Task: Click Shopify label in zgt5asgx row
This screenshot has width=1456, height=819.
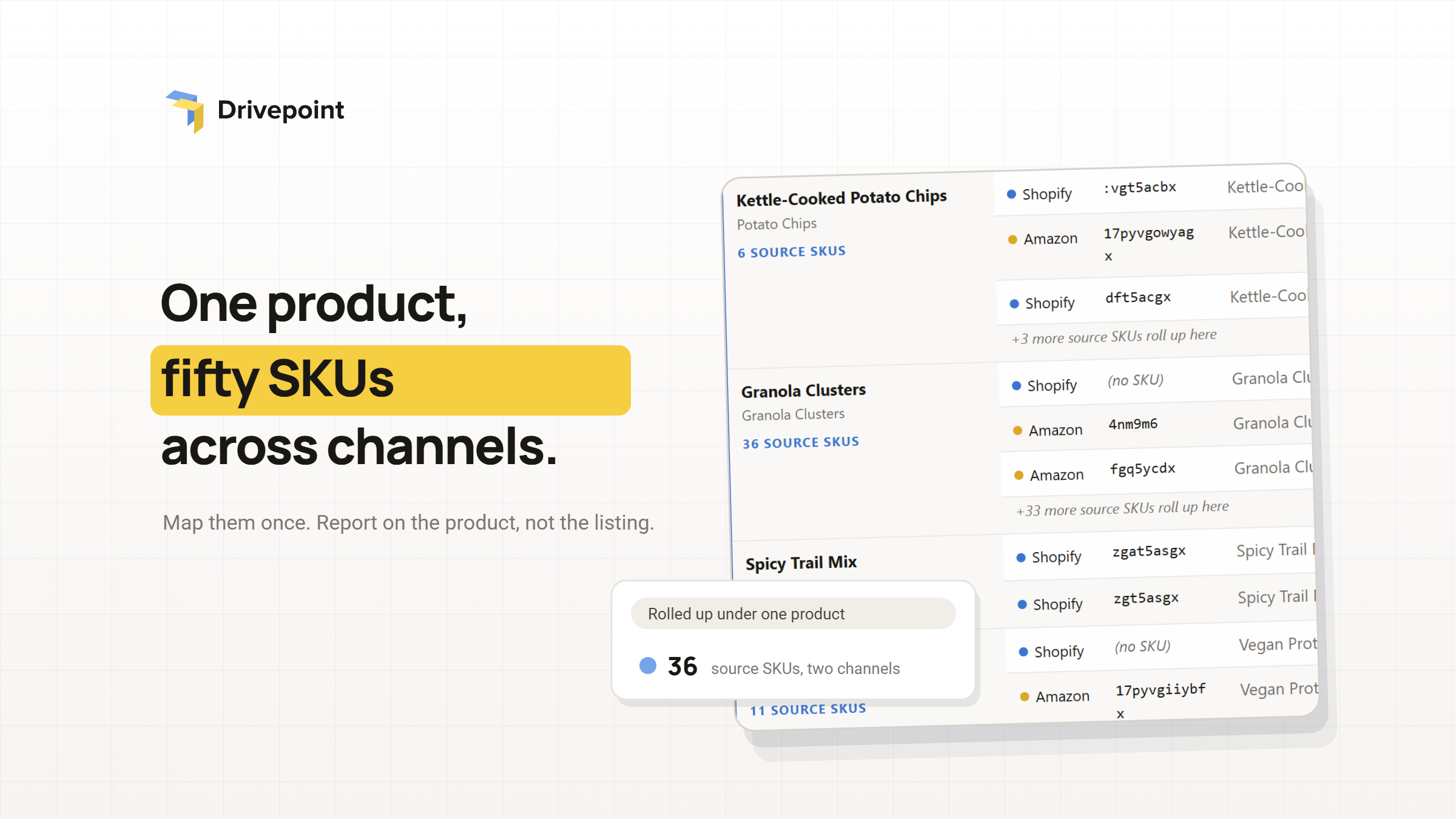Action: coord(1057,604)
